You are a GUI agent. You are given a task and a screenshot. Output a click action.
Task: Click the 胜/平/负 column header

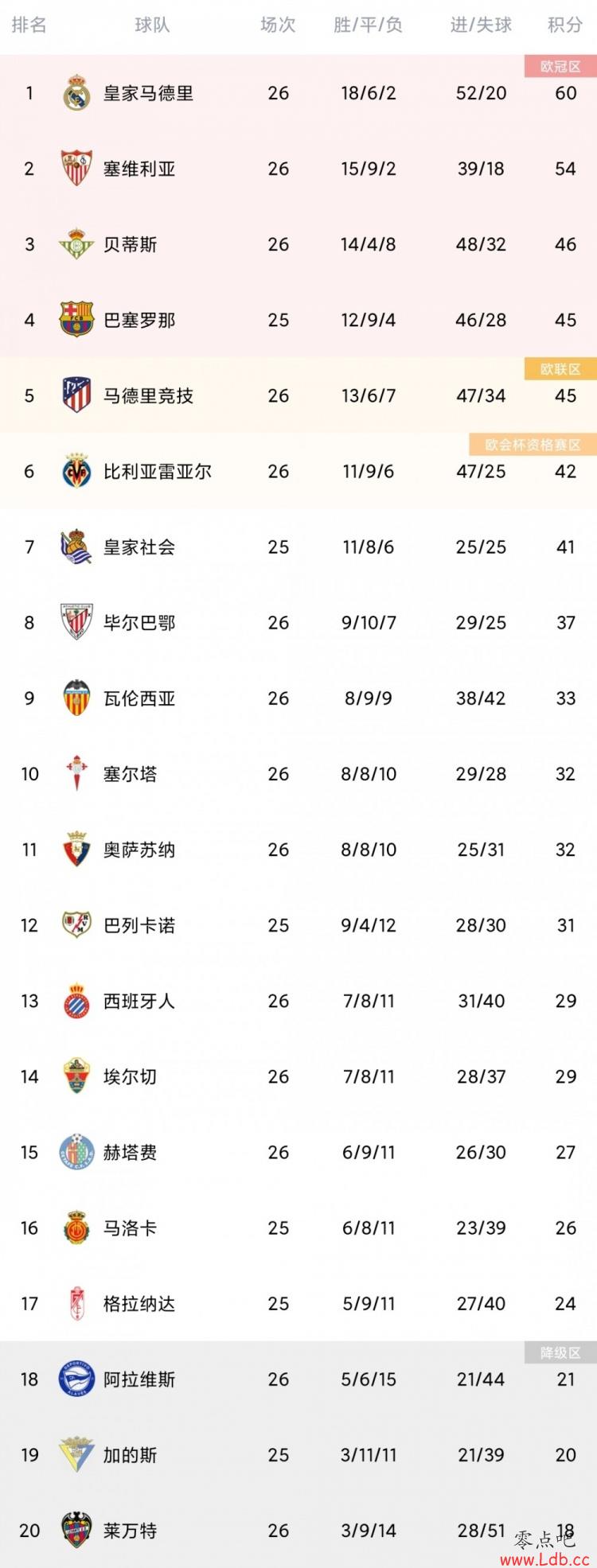coord(368,25)
